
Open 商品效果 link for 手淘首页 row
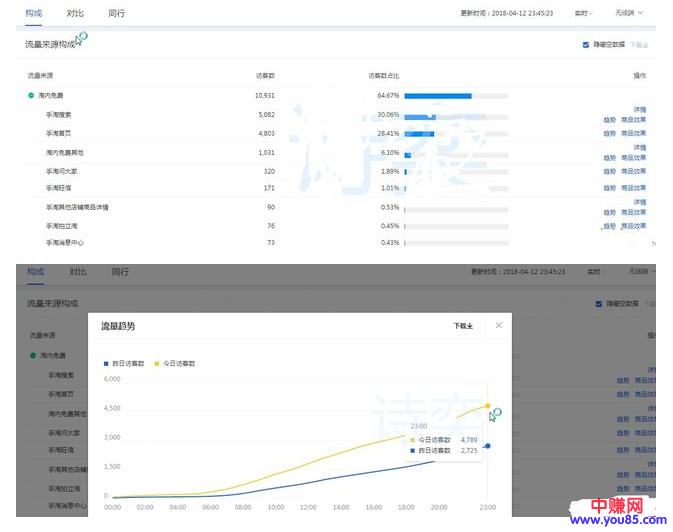(633, 138)
